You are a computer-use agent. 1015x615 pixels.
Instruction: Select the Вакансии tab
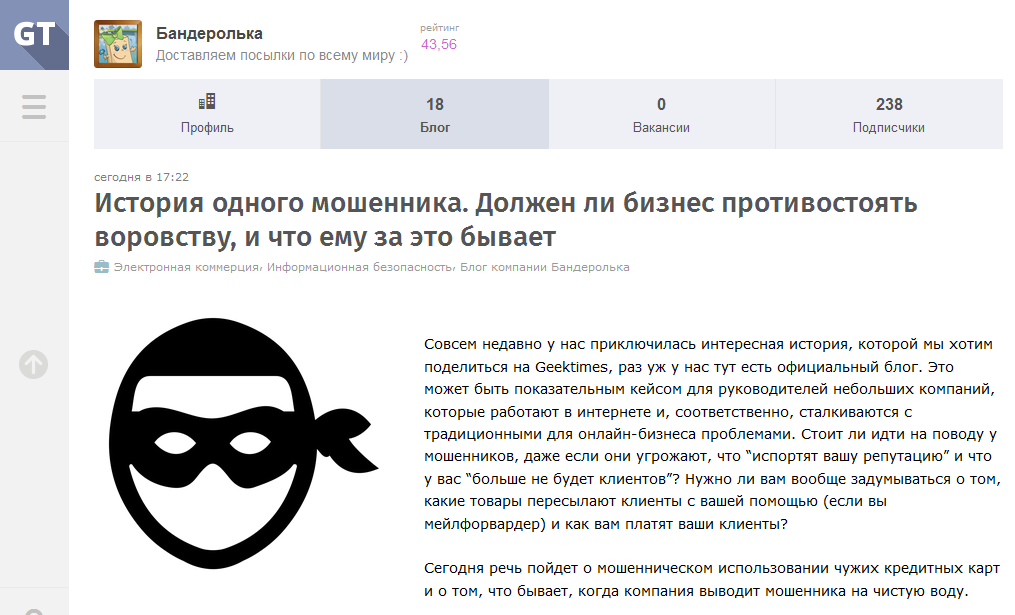[661, 114]
